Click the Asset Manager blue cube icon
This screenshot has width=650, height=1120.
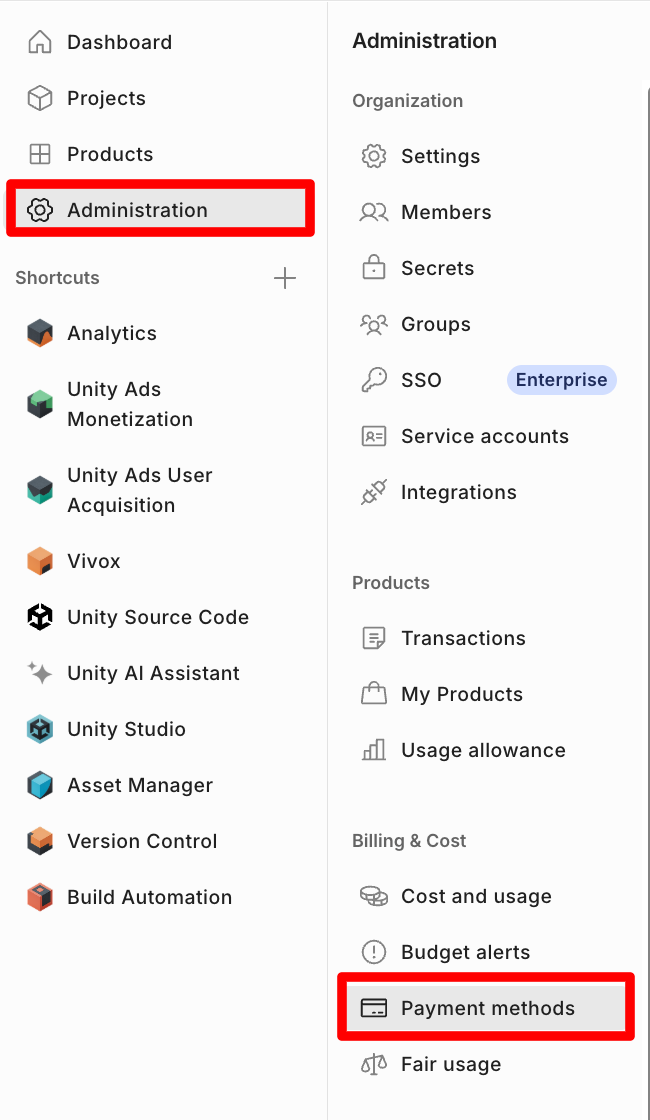(x=40, y=785)
